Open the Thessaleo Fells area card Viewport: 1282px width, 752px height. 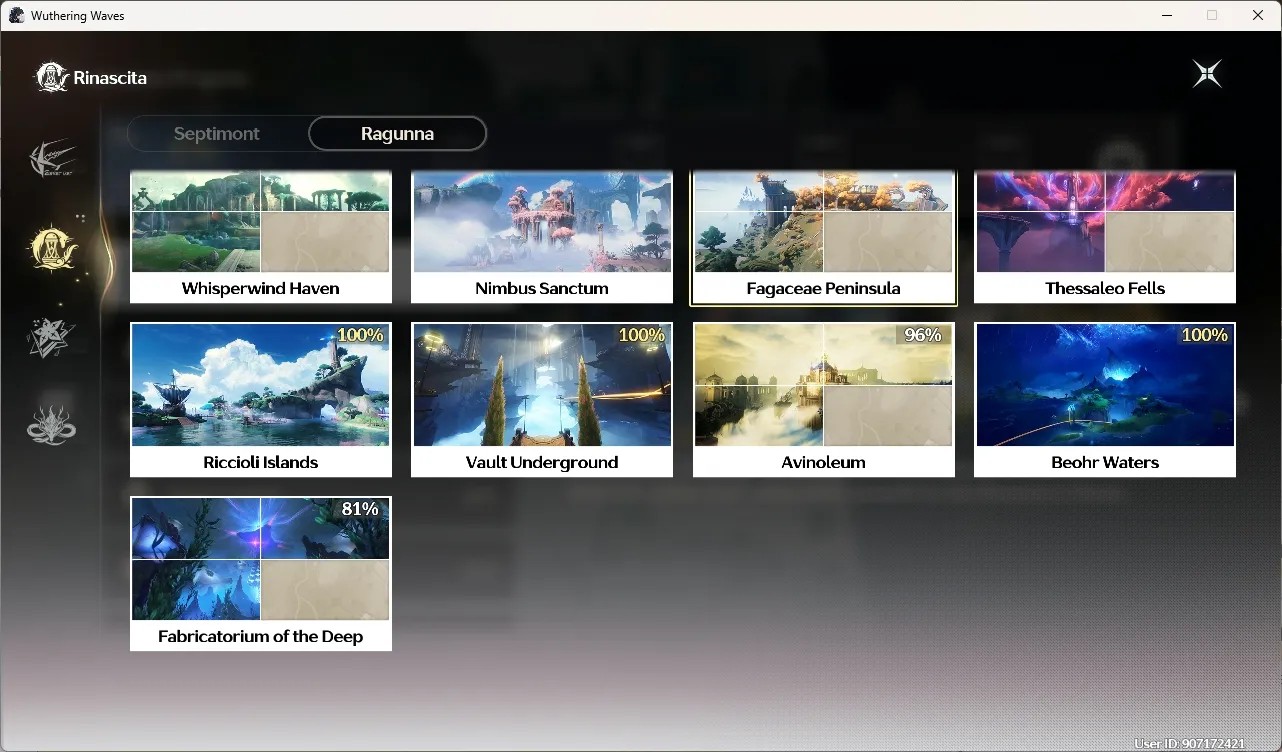[x=1105, y=237]
